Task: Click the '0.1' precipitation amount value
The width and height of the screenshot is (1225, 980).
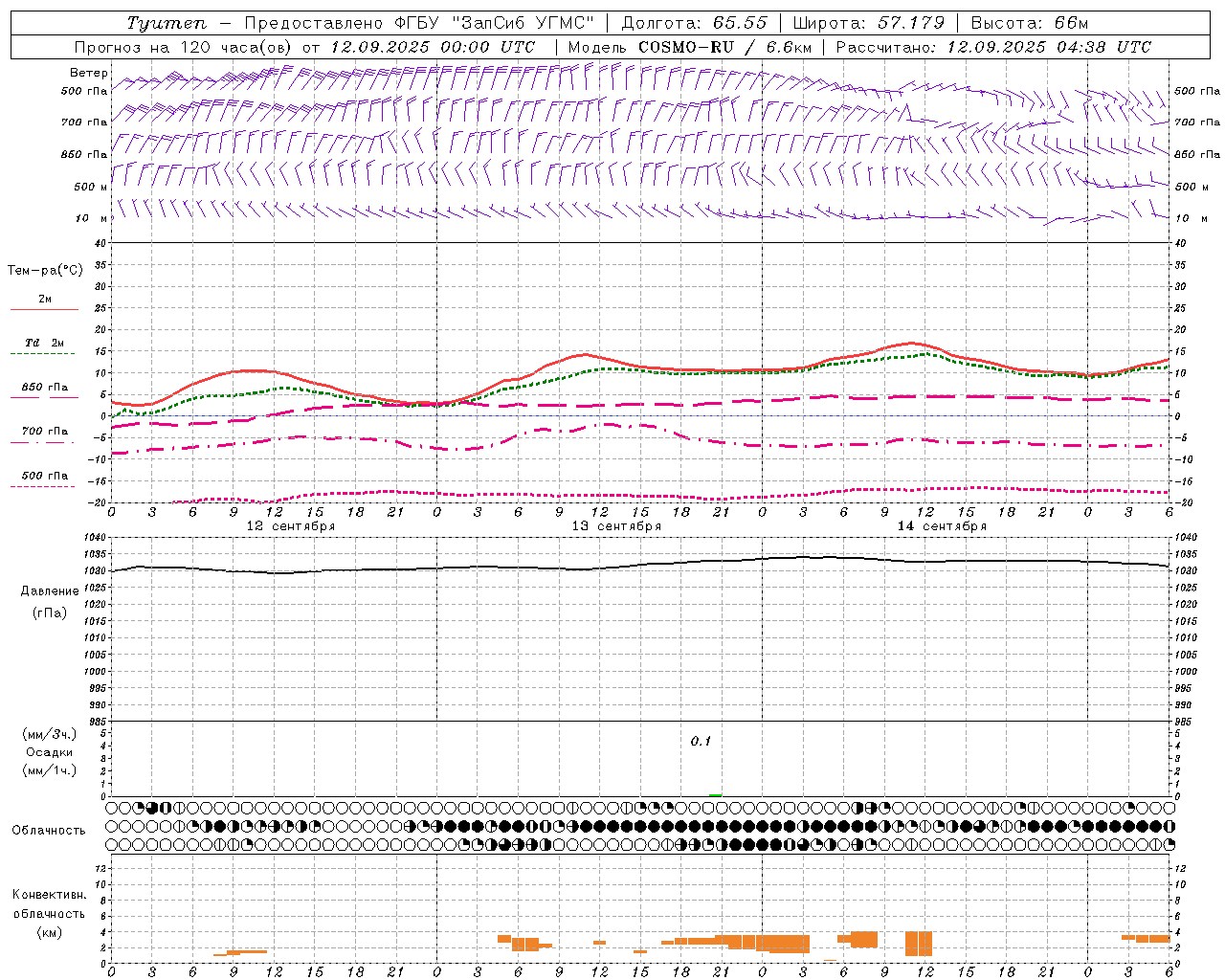Action: click(x=702, y=742)
